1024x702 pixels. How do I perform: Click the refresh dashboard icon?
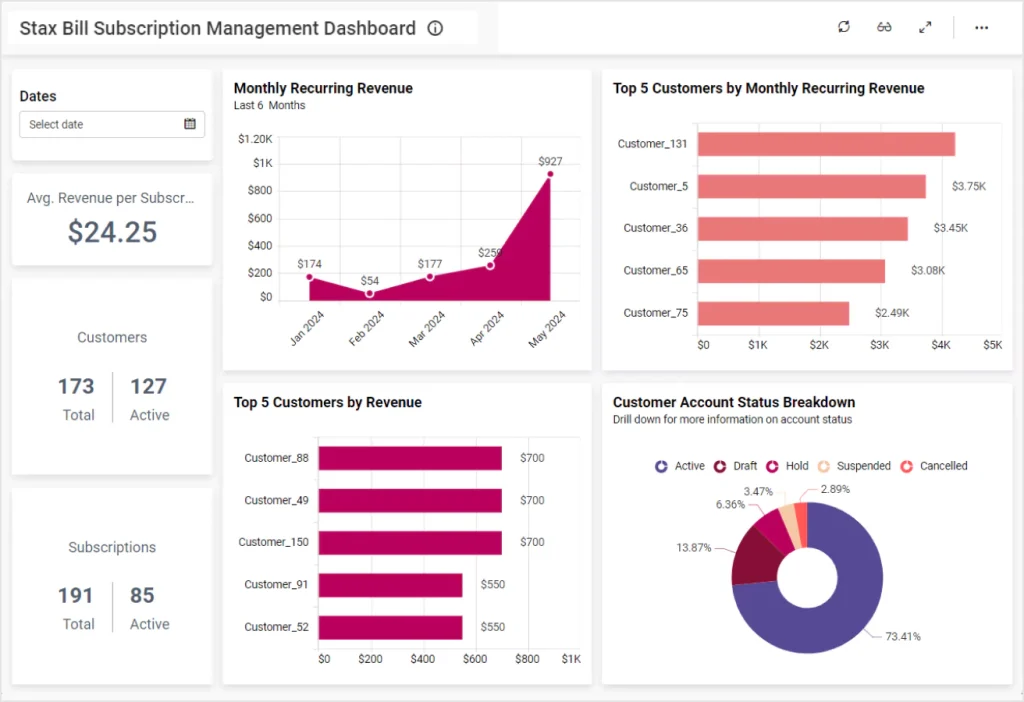coord(844,27)
